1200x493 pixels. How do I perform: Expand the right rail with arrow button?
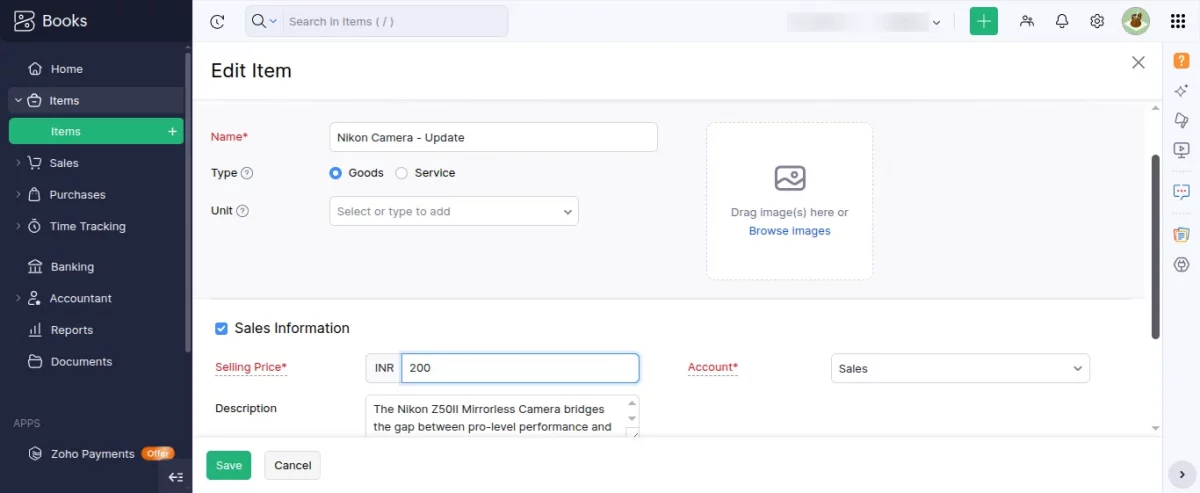pyautogui.click(x=1180, y=474)
